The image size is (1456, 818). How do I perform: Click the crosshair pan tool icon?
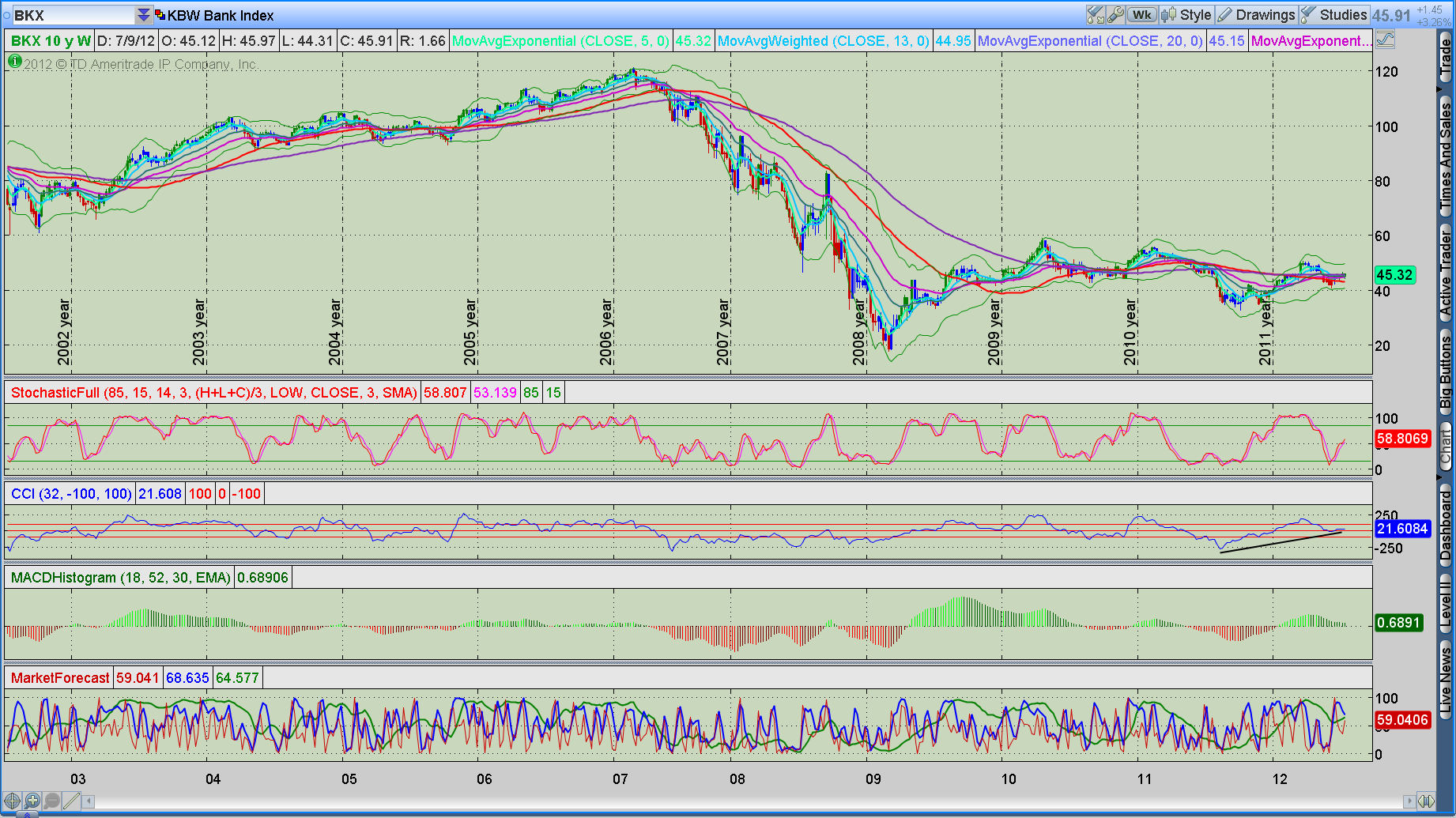coord(12,801)
